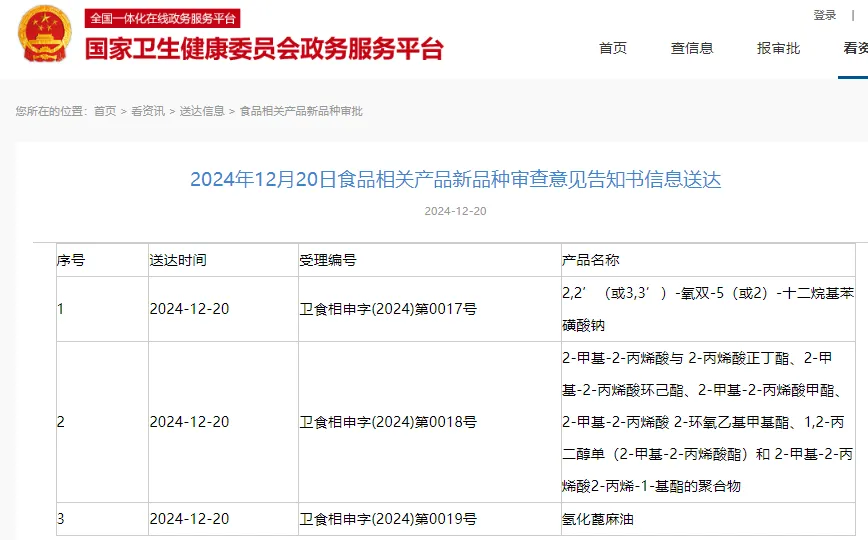
Task: Click the blue 2024年12月20日 article title
Action: (x=455, y=180)
